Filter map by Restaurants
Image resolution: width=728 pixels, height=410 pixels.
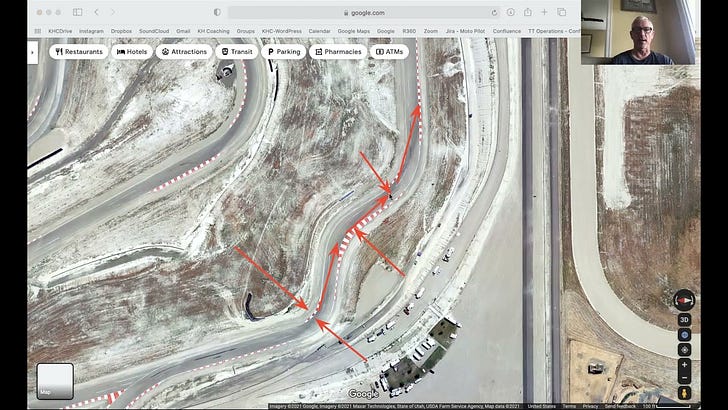(78, 52)
